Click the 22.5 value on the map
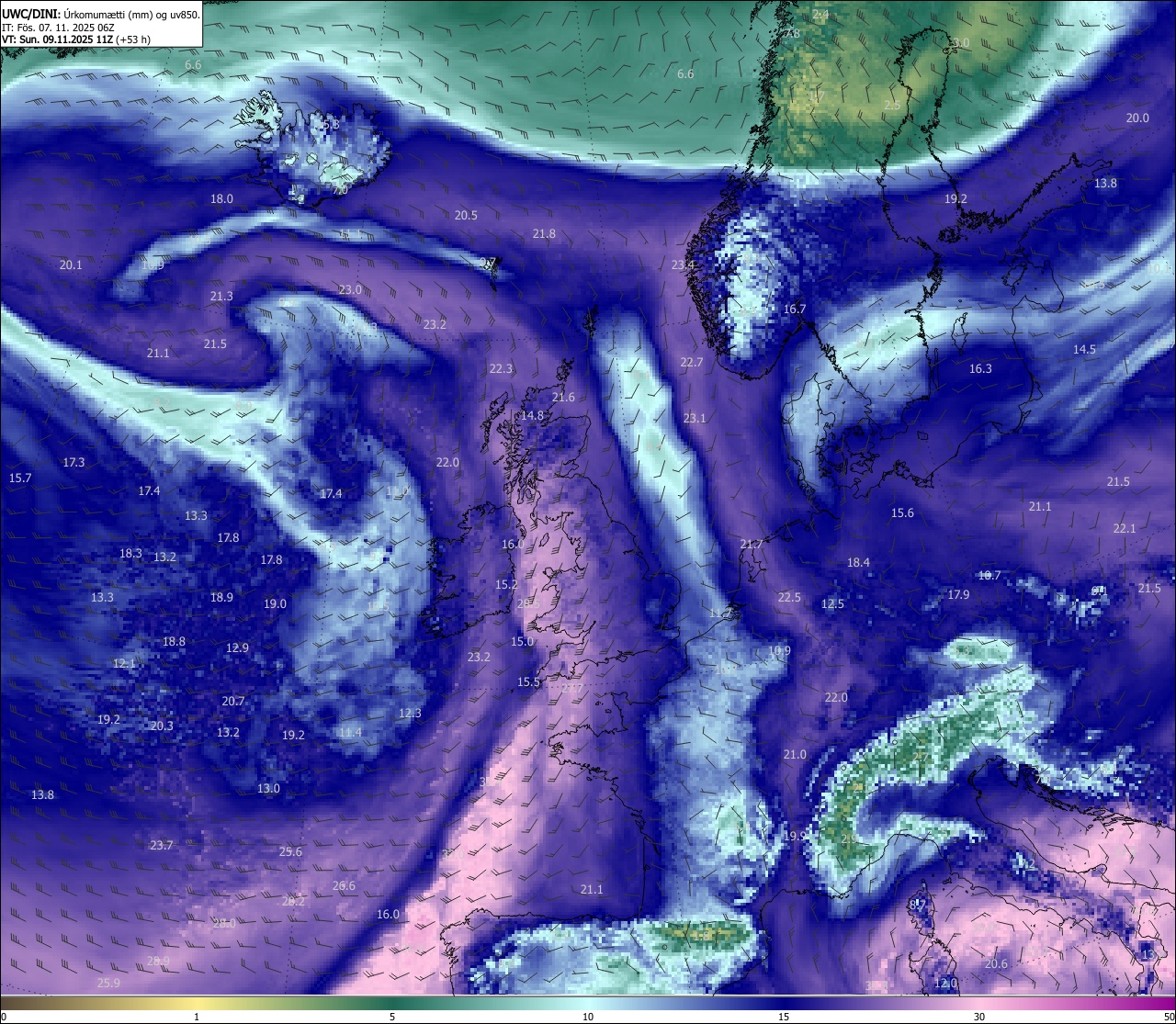This screenshot has height=1024, width=1176. pos(789,597)
